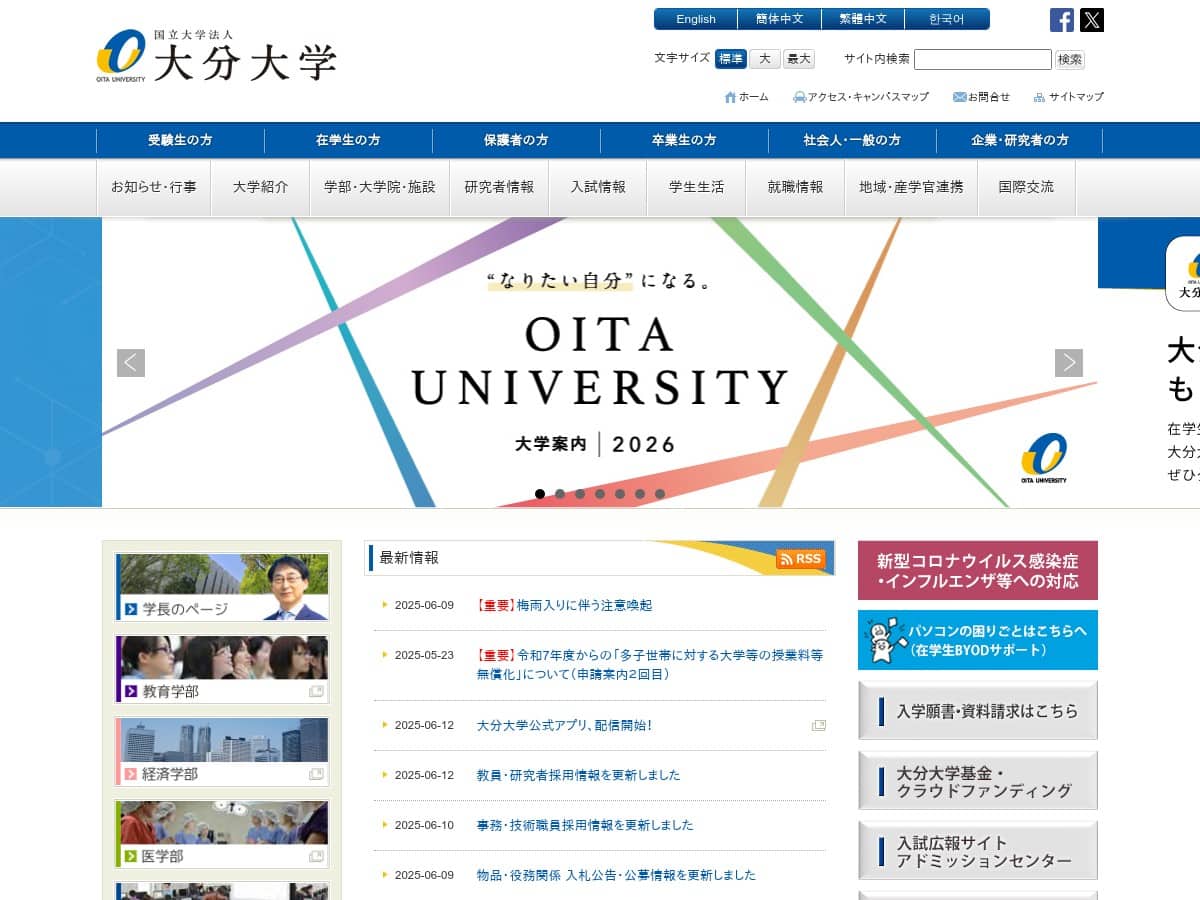The height and width of the screenshot is (900, 1200).
Task: Open 在学生の方 menu
Action: tap(348, 140)
